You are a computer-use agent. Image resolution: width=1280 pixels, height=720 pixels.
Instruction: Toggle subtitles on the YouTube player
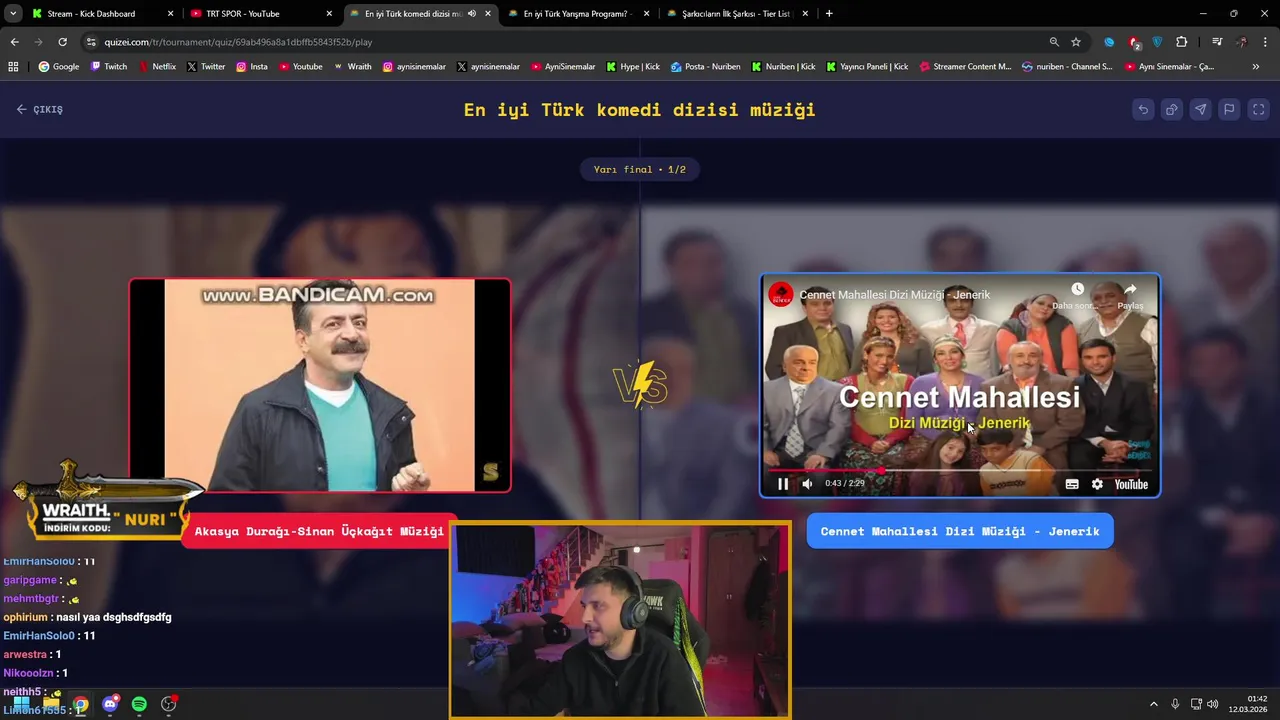1072,484
